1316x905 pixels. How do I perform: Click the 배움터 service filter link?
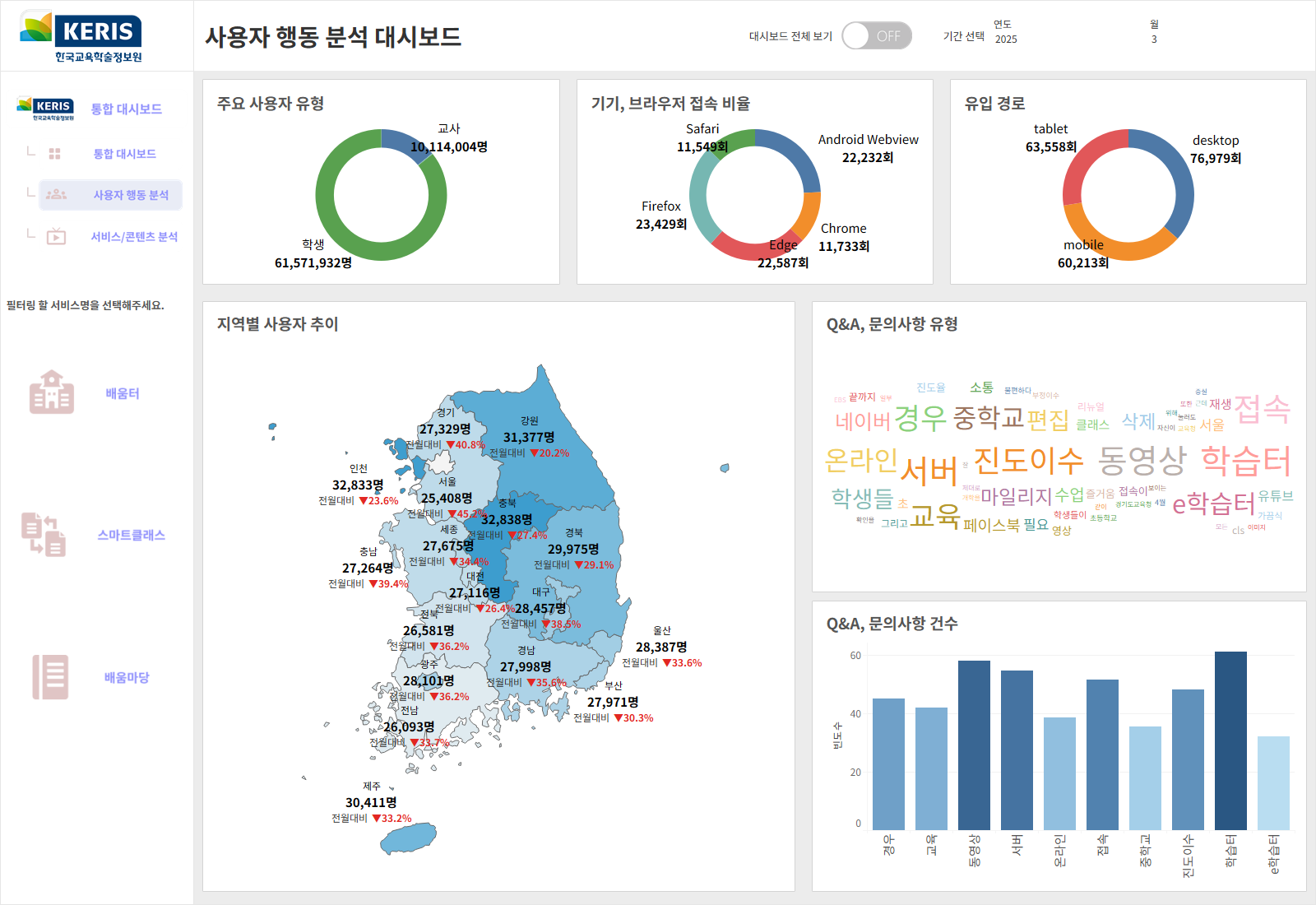[123, 393]
